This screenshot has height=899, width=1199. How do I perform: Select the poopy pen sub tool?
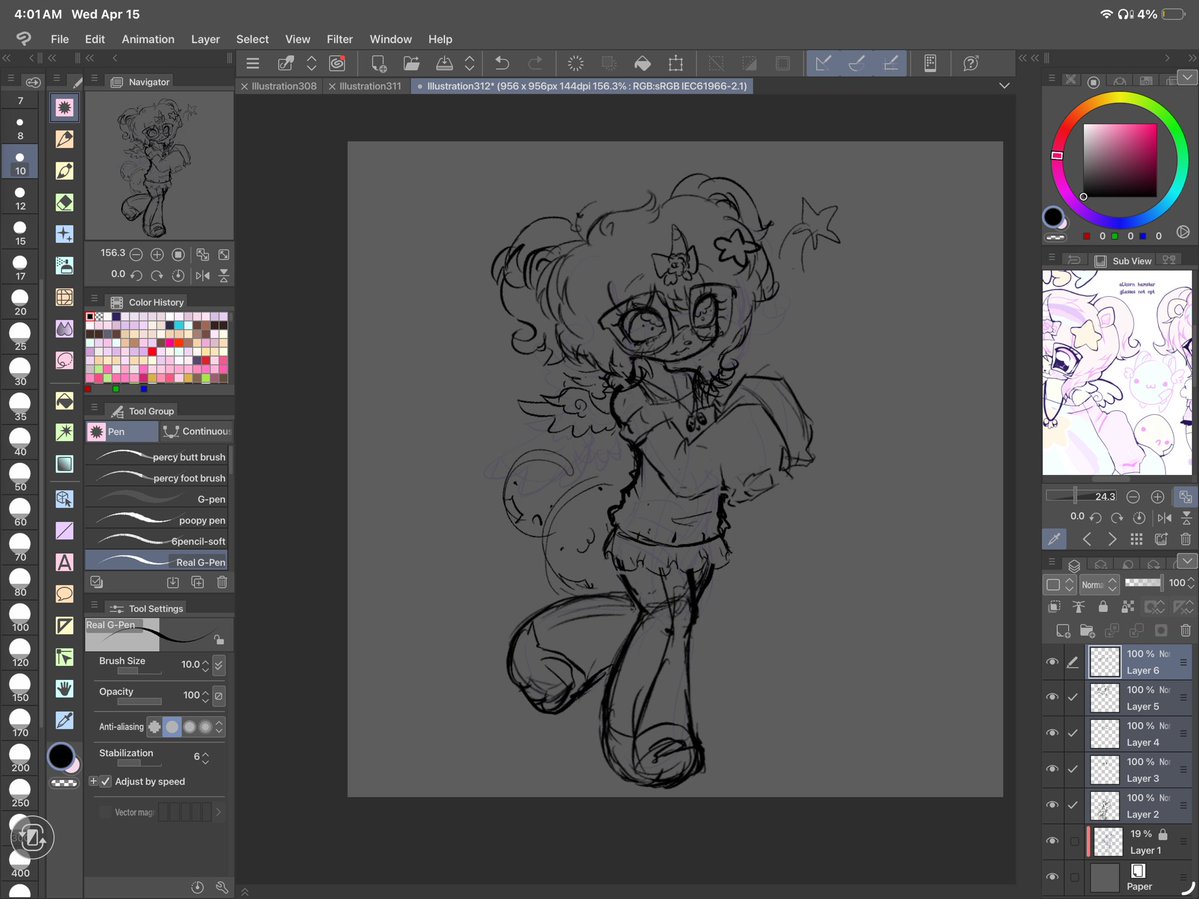(x=156, y=520)
